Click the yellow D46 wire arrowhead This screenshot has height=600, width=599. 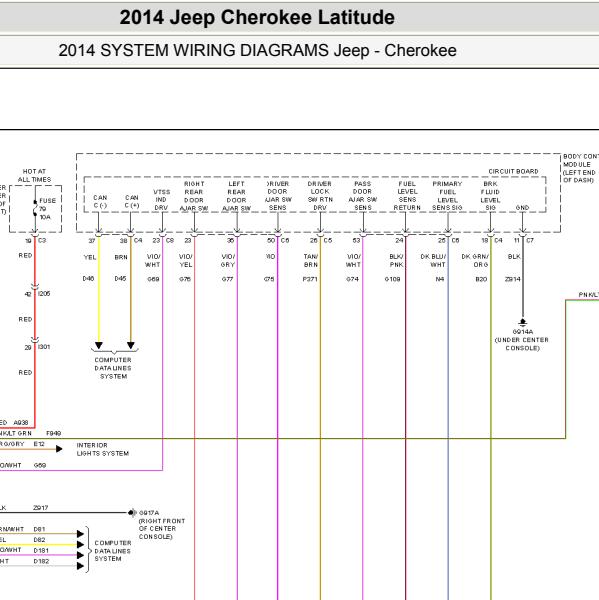pos(99,345)
